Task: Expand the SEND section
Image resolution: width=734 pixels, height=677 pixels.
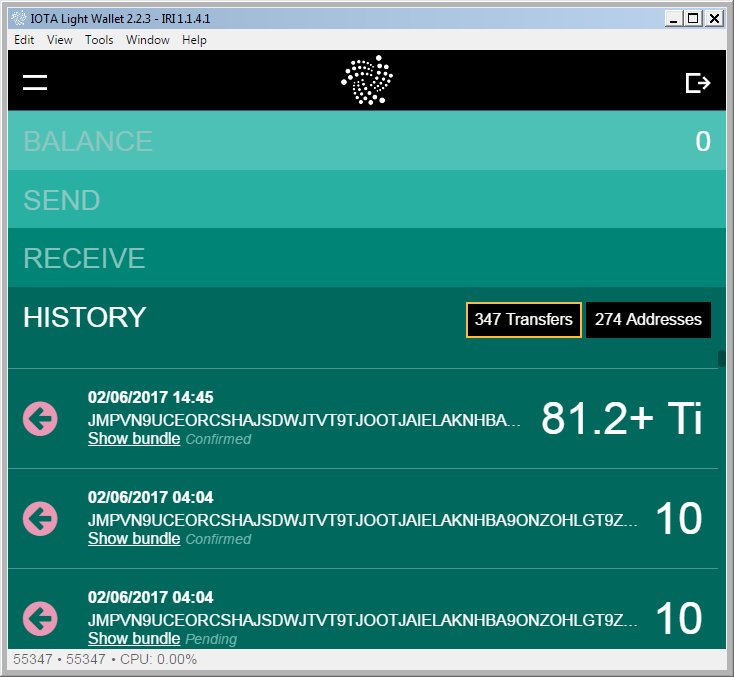Action: 367,199
